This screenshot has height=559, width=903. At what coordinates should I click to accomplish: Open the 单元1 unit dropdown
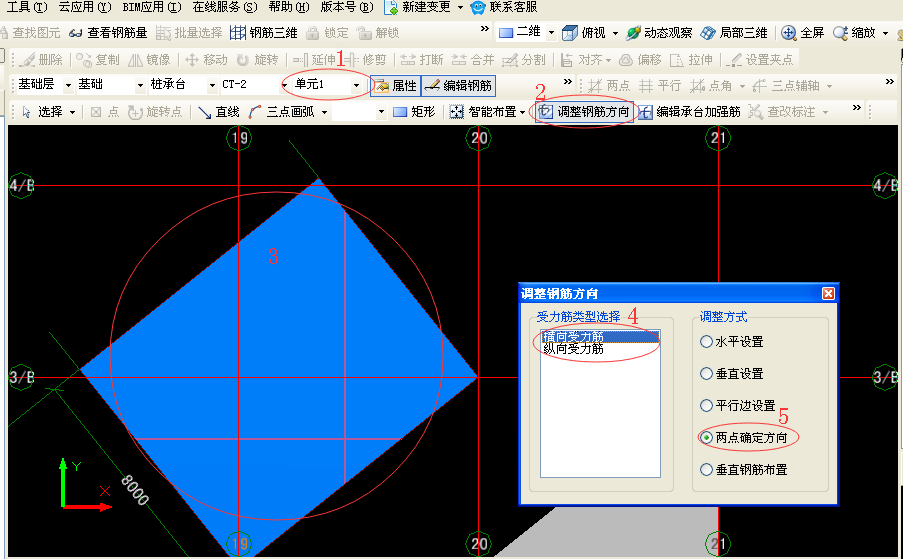tap(356, 85)
